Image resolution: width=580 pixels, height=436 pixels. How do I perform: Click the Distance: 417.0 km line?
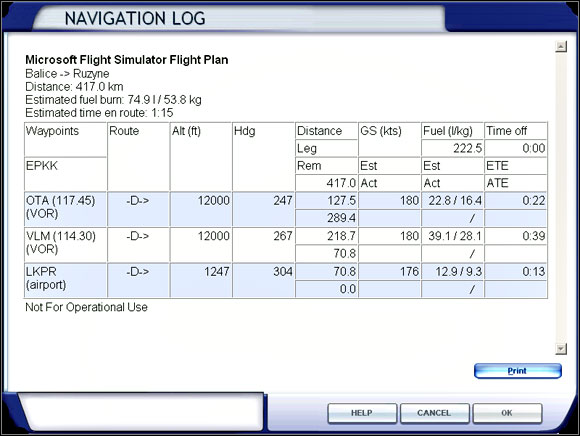click(74, 87)
